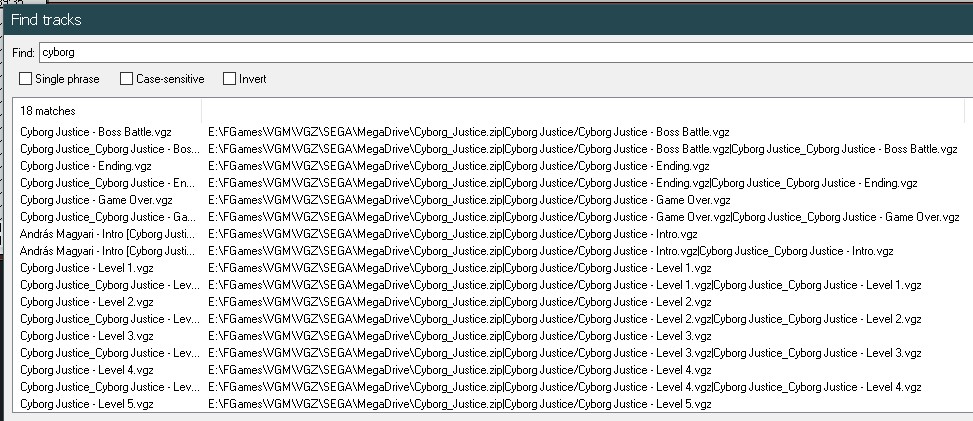This screenshot has width=973, height=421.
Task: Select the truncated 'Cyborg Justice_Cyborg Justice - Ga...' entry
Action: tap(107, 217)
